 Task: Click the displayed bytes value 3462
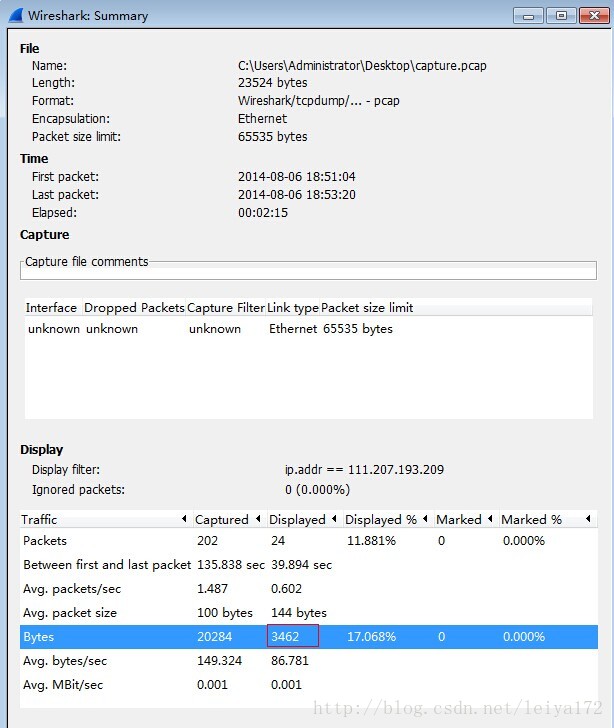[285, 637]
